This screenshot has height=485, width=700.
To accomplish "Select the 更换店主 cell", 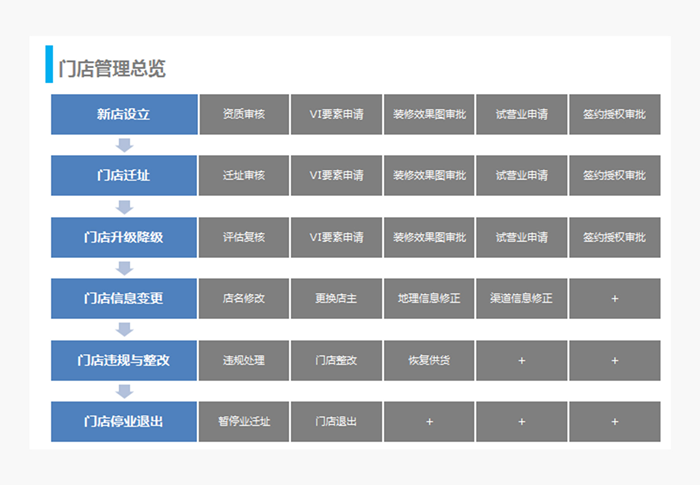I will (x=336, y=298).
